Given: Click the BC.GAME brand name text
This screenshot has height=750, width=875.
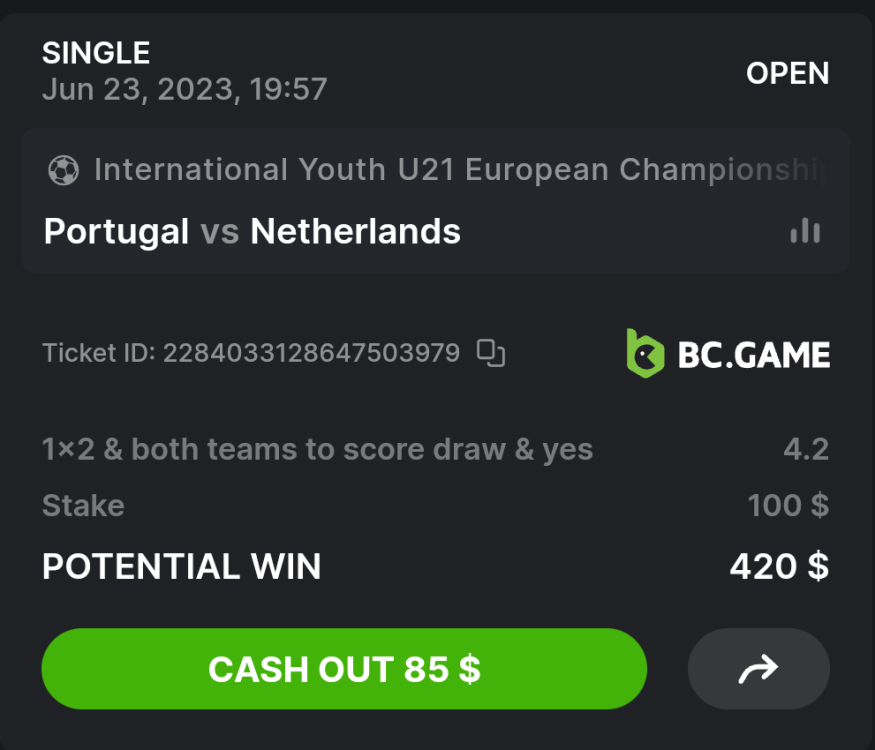Looking at the screenshot, I should point(754,355).
